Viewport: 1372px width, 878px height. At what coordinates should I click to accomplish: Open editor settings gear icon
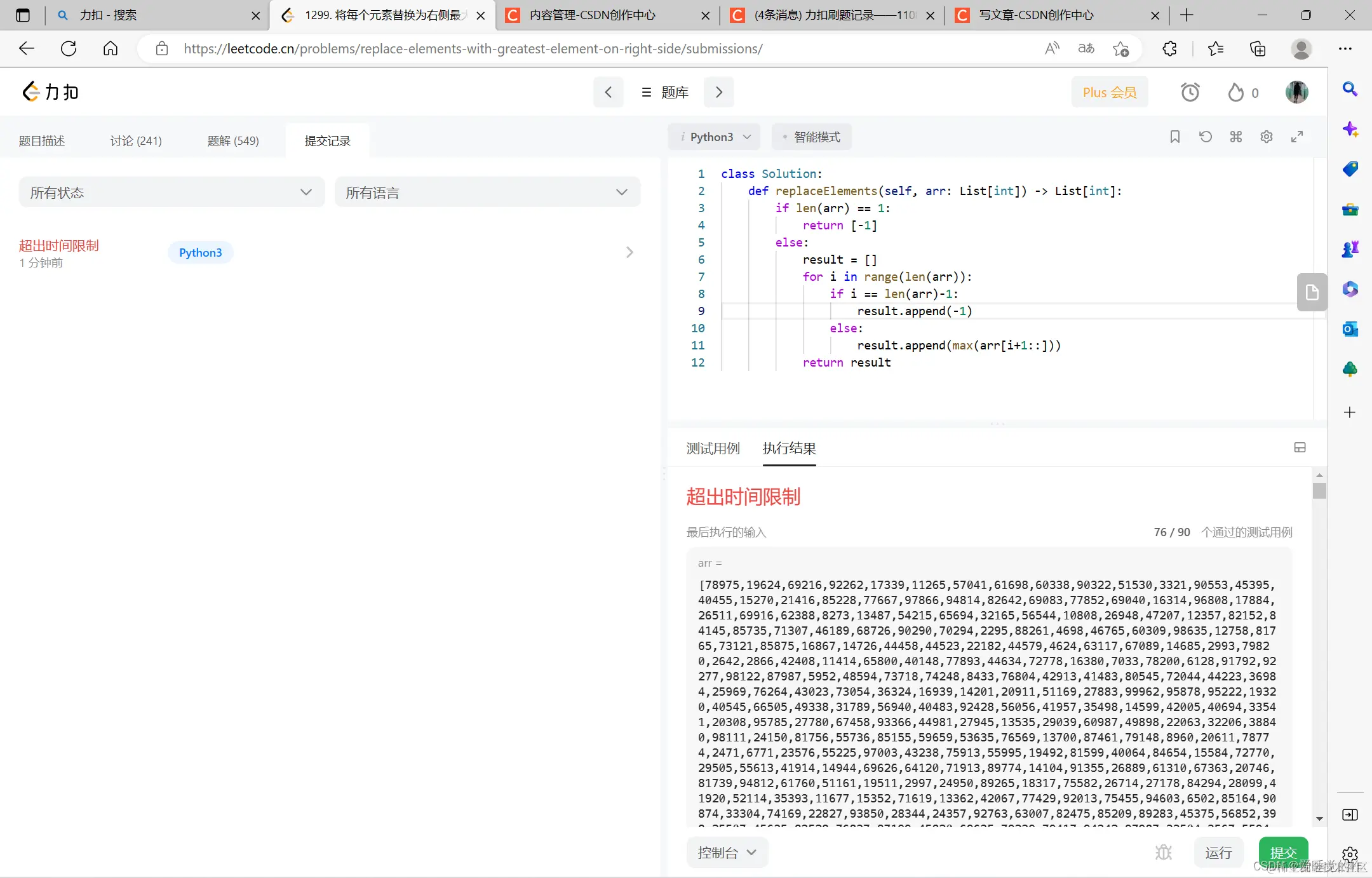[x=1266, y=137]
